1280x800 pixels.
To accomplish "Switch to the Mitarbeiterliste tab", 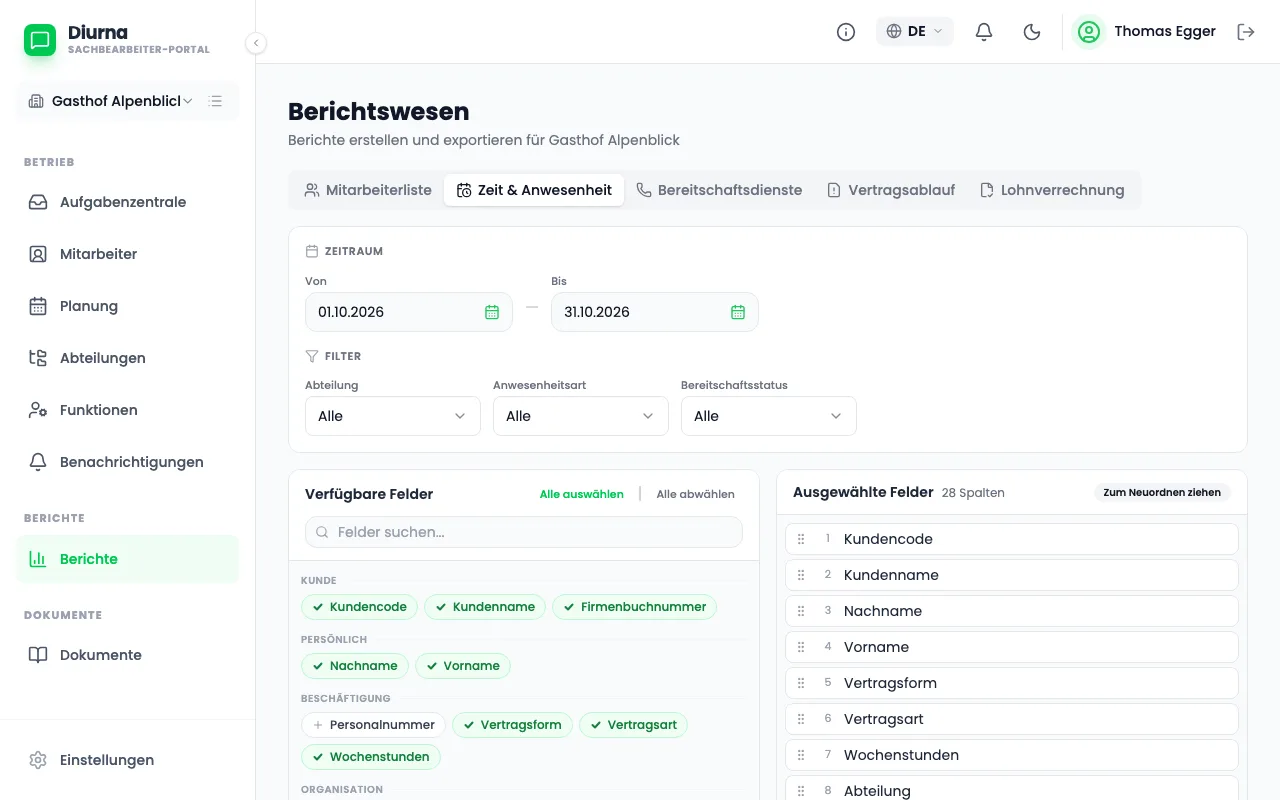I will 368,190.
